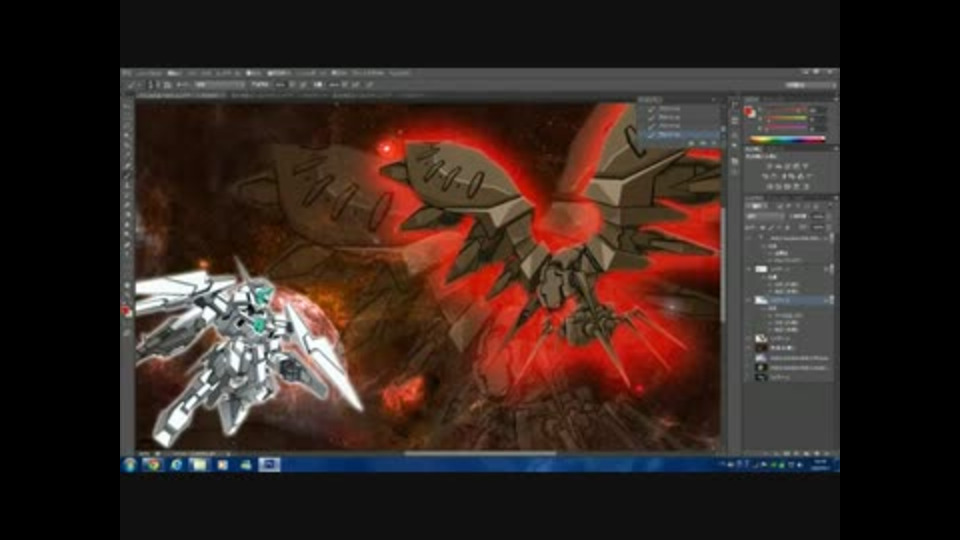Open the brush preset picker in options bar
960x540 pixels.
coord(153,84)
